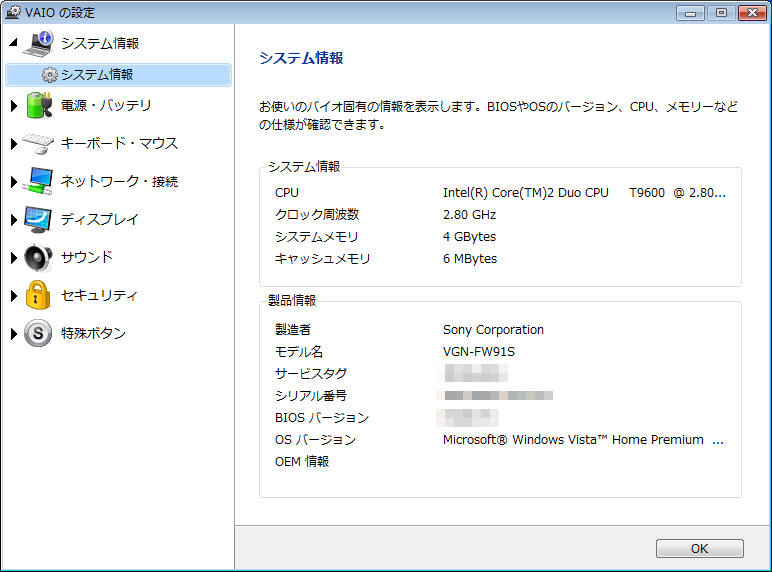Screen dimensions: 772x572
Task: Click the システムメモリ label
Action: (317, 237)
